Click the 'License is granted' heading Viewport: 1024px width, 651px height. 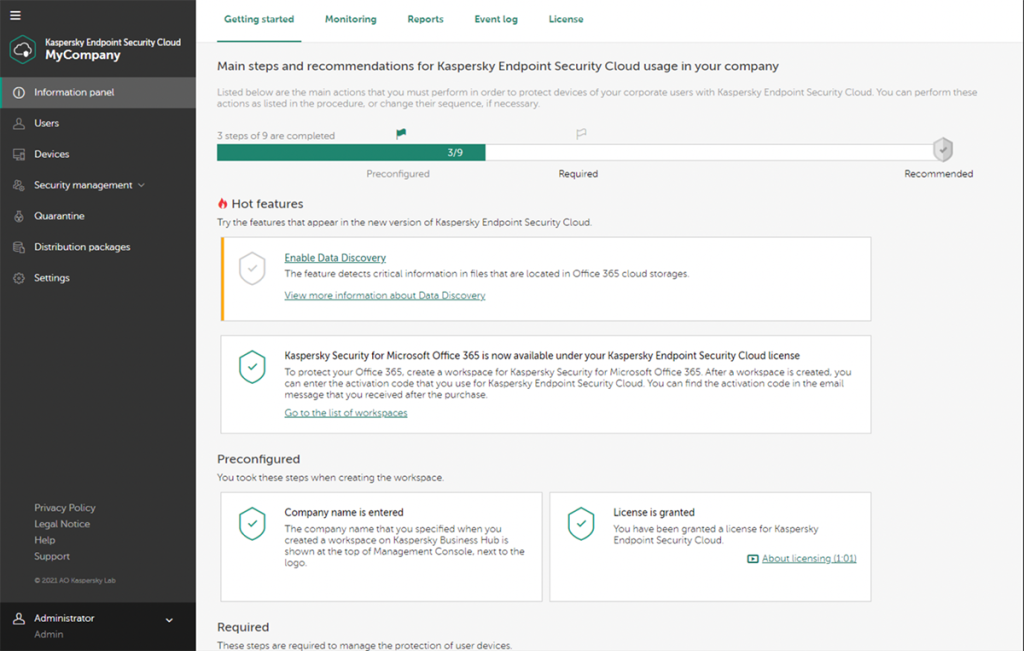(654, 513)
